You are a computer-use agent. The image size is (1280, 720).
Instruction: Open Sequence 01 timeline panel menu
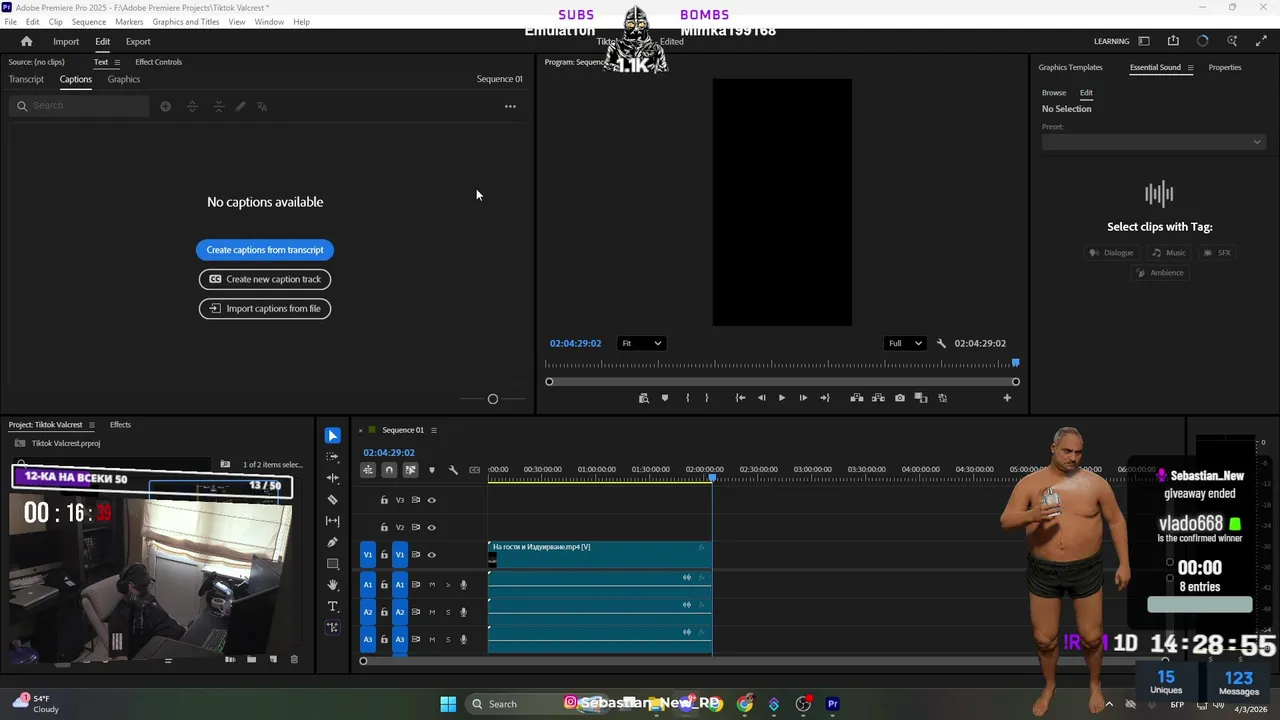[x=433, y=430]
